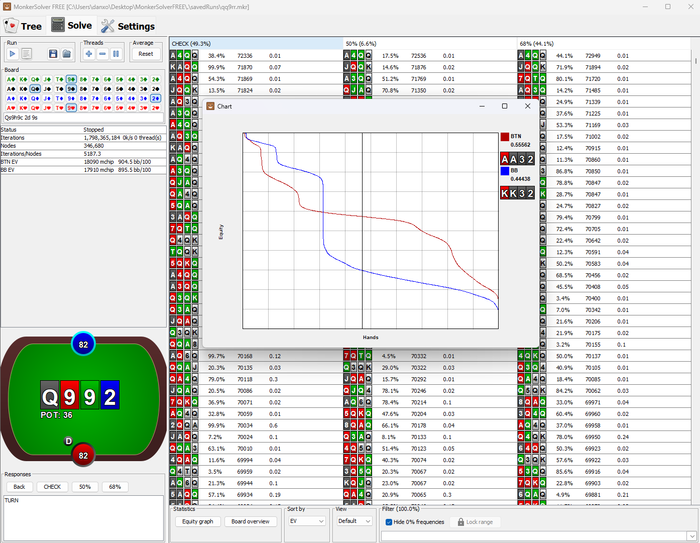Click the blue BB color swatch in chart legend
The width and height of the screenshot is (700, 543).
point(505,171)
